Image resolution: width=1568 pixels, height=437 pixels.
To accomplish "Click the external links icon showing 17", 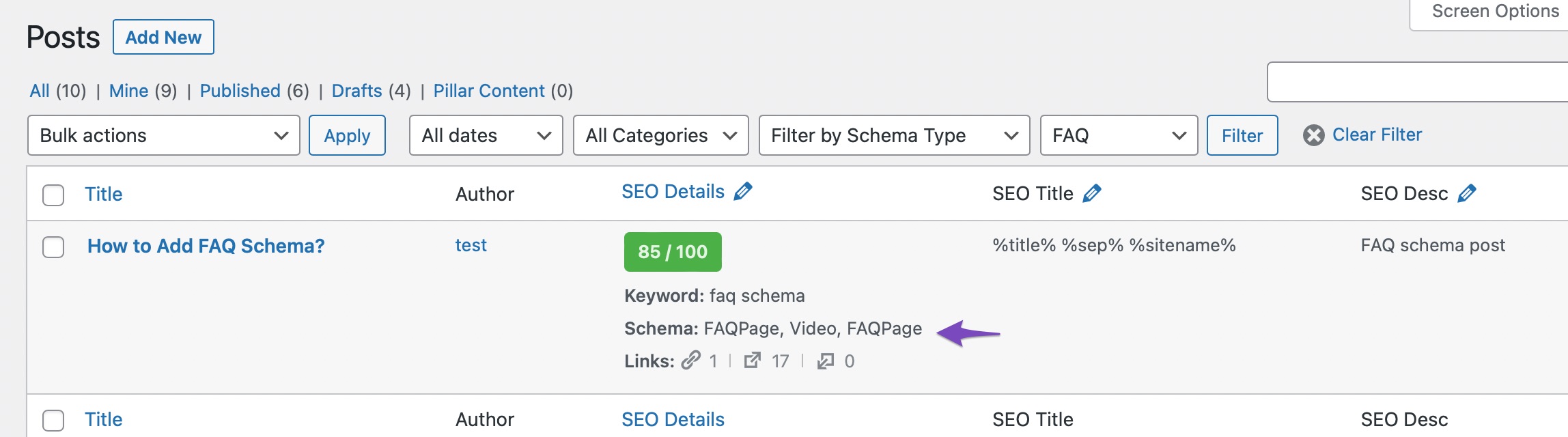I will (x=752, y=360).
